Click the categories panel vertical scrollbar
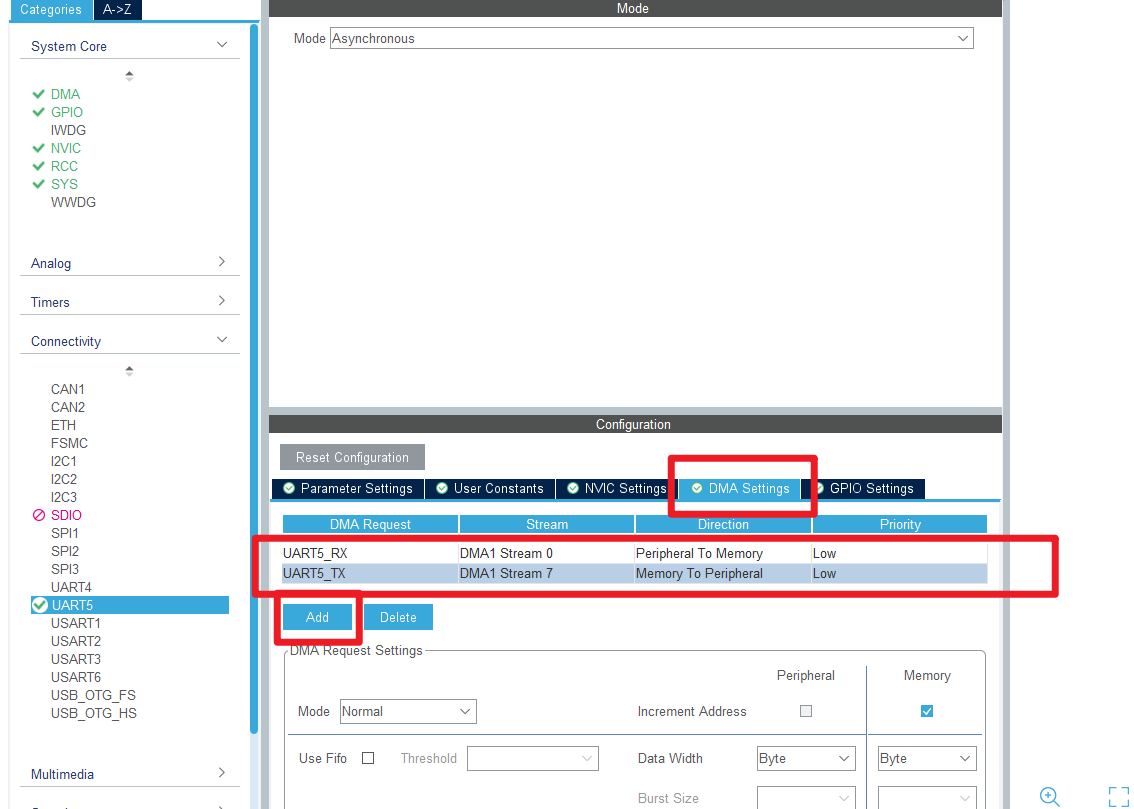 (x=254, y=380)
